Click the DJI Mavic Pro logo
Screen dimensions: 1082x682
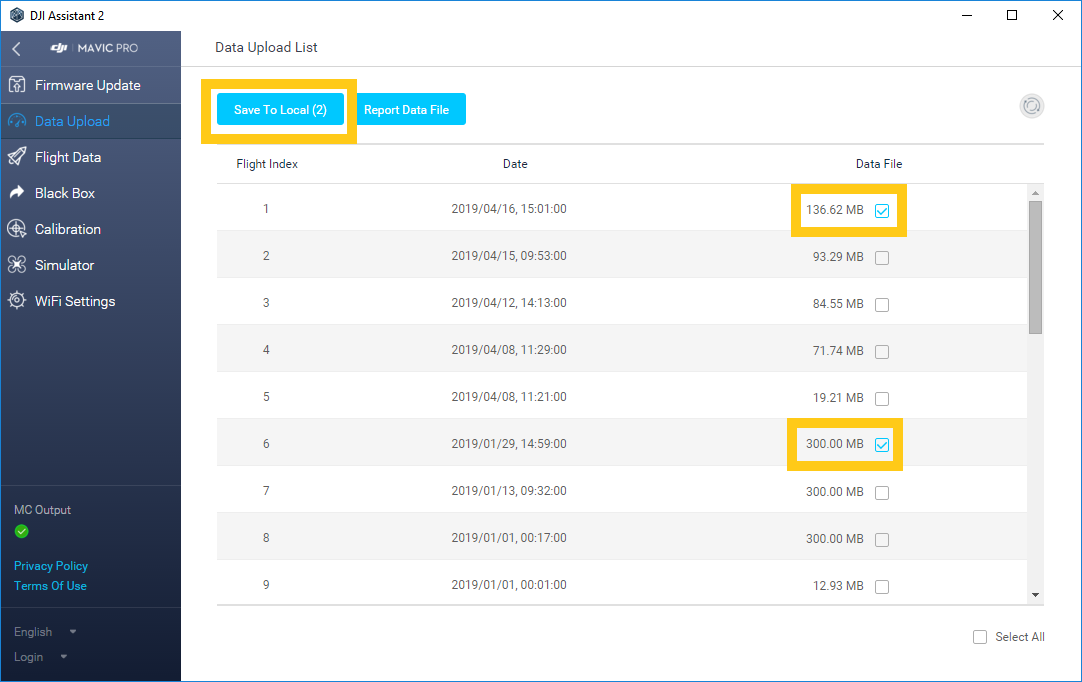(95, 48)
